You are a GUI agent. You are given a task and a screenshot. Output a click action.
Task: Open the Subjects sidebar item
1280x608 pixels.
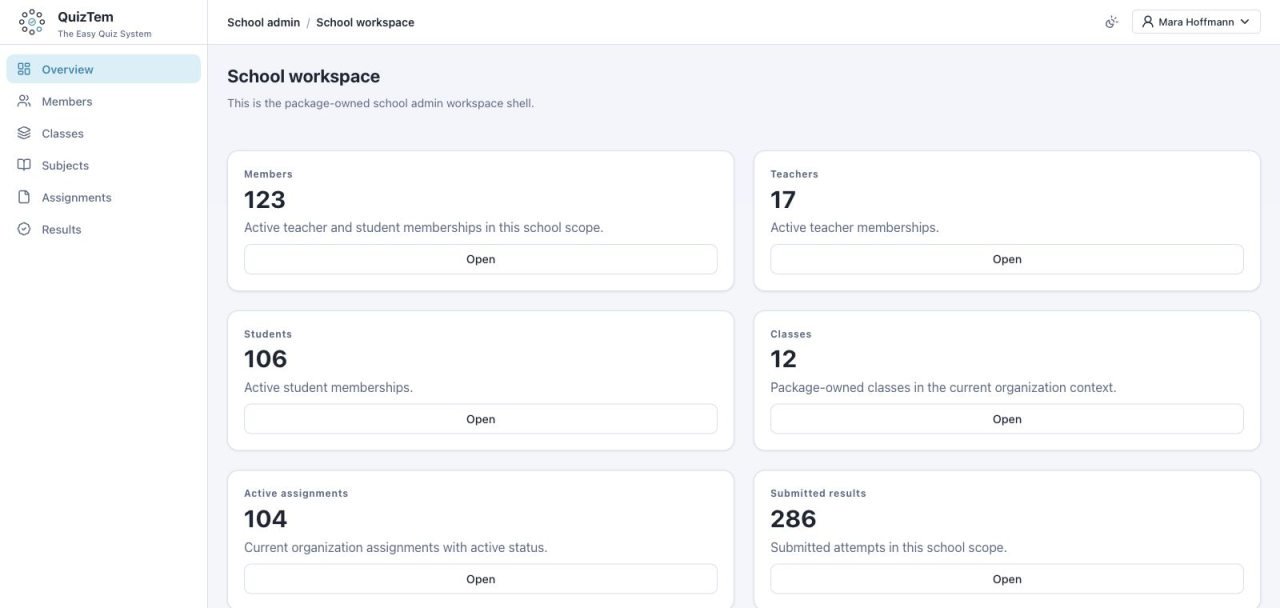104,165
